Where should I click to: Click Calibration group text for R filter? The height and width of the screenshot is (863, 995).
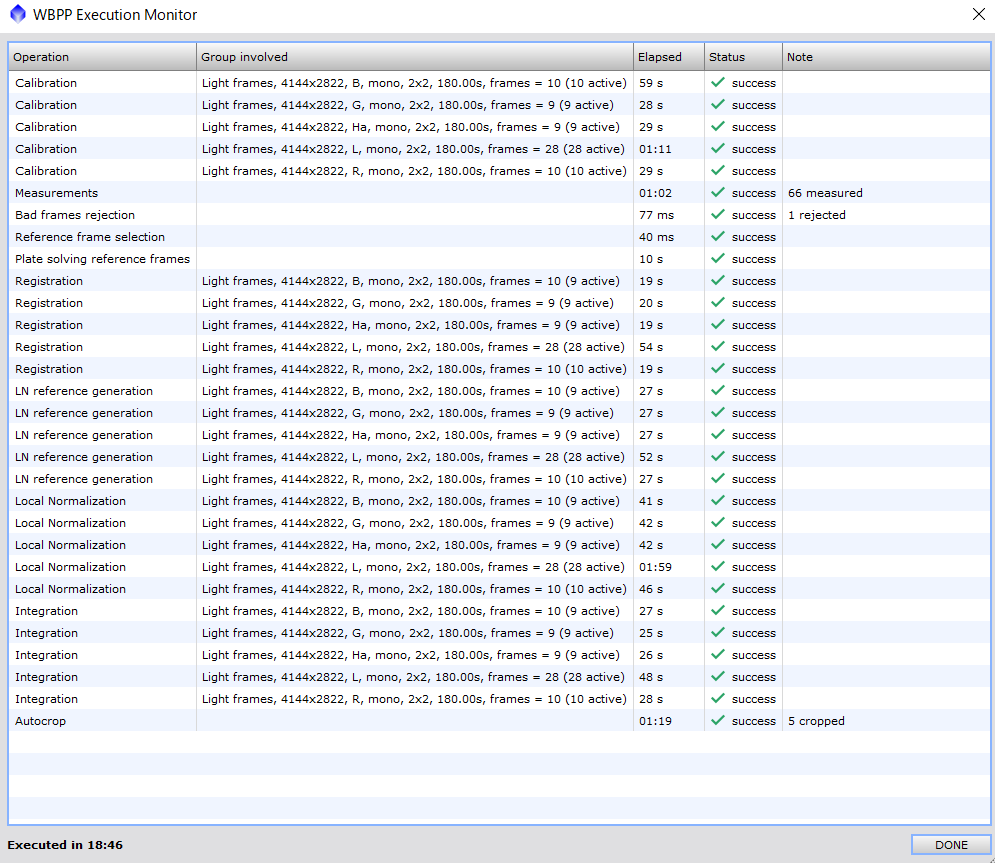[x=414, y=171]
